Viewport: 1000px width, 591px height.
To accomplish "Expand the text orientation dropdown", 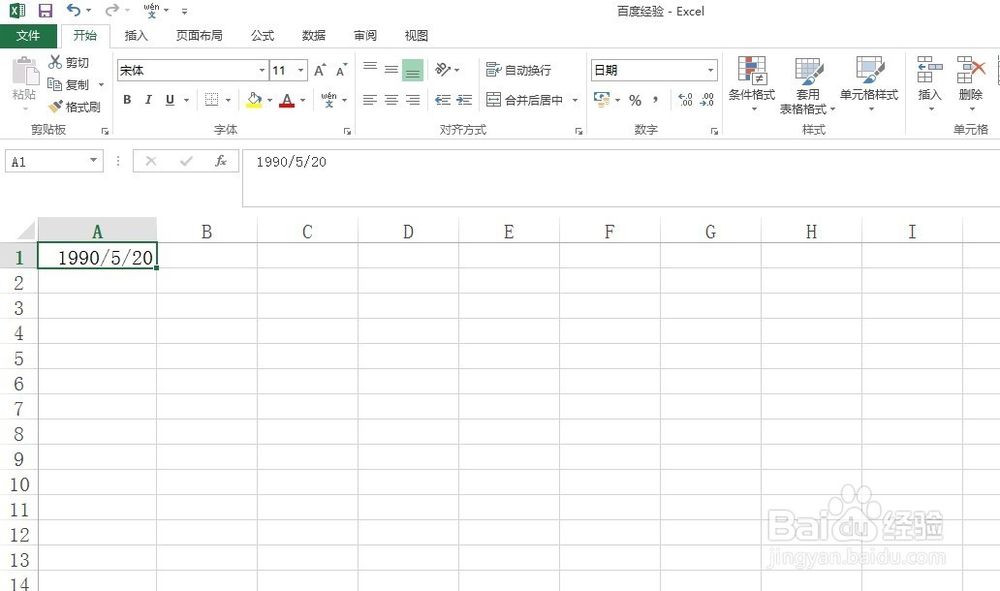I will click(x=457, y=70).
